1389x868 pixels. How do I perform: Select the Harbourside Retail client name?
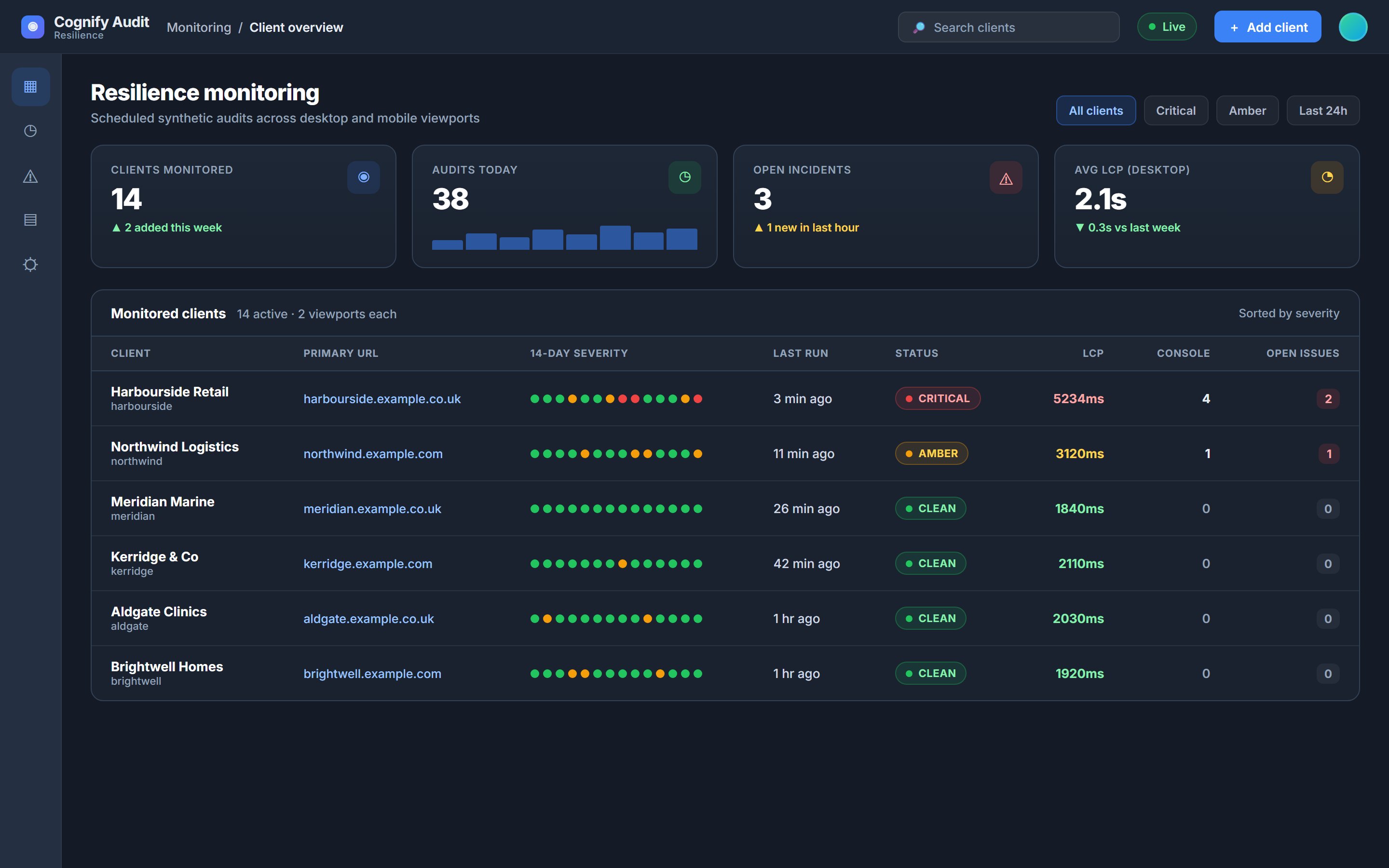pyautogui.click(x=169, y=392)
